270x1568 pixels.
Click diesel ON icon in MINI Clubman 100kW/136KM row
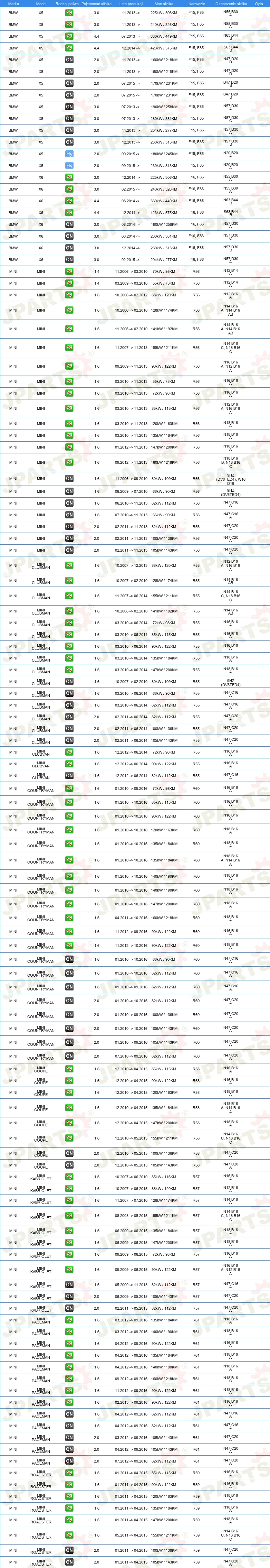click(x=69, y=729)
